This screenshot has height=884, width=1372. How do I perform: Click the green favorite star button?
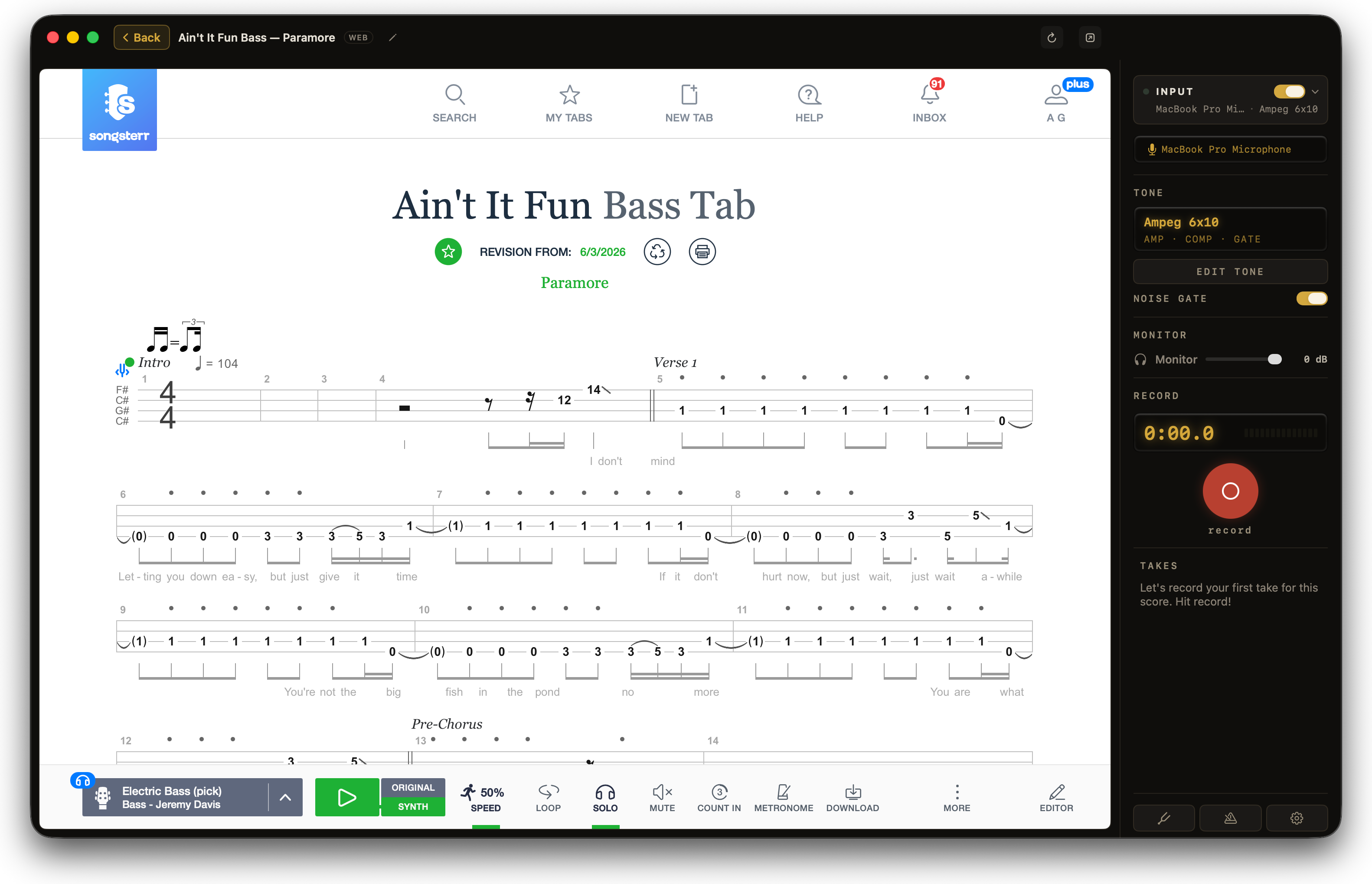448,252
